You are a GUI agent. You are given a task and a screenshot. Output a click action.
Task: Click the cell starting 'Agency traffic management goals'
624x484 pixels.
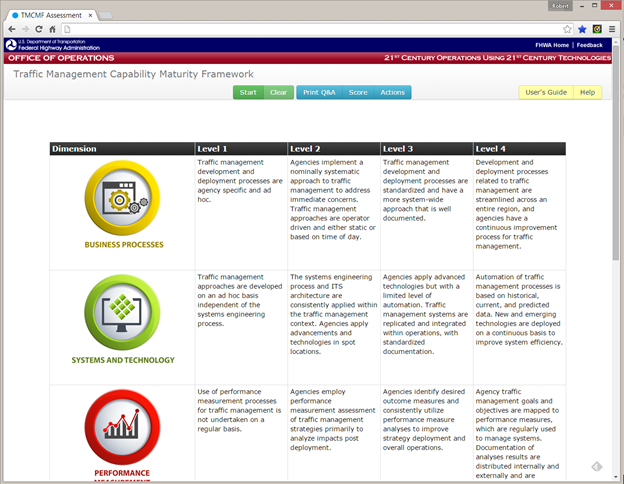coord(519,433)
